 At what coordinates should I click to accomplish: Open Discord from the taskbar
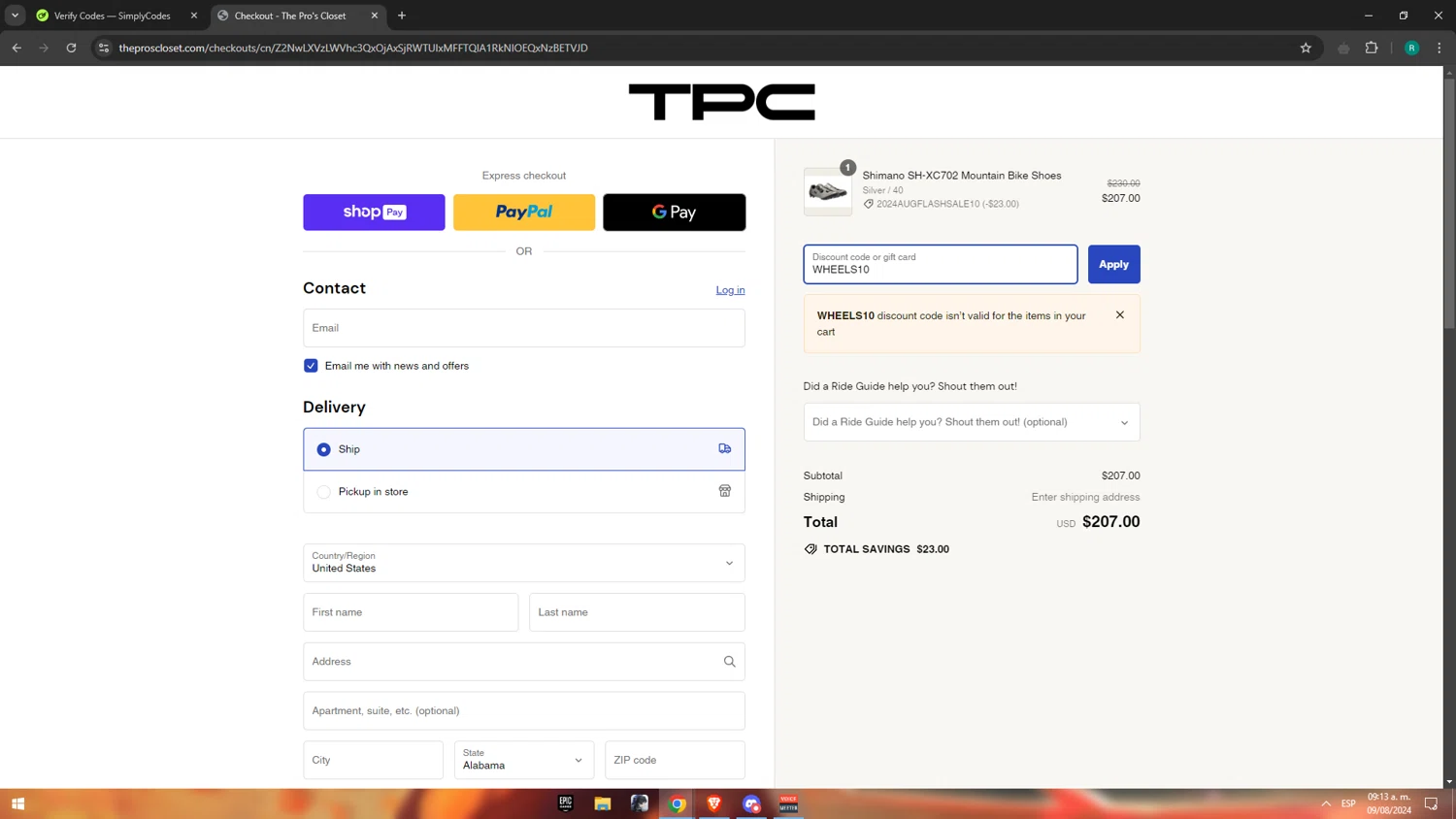coord(751,803)
